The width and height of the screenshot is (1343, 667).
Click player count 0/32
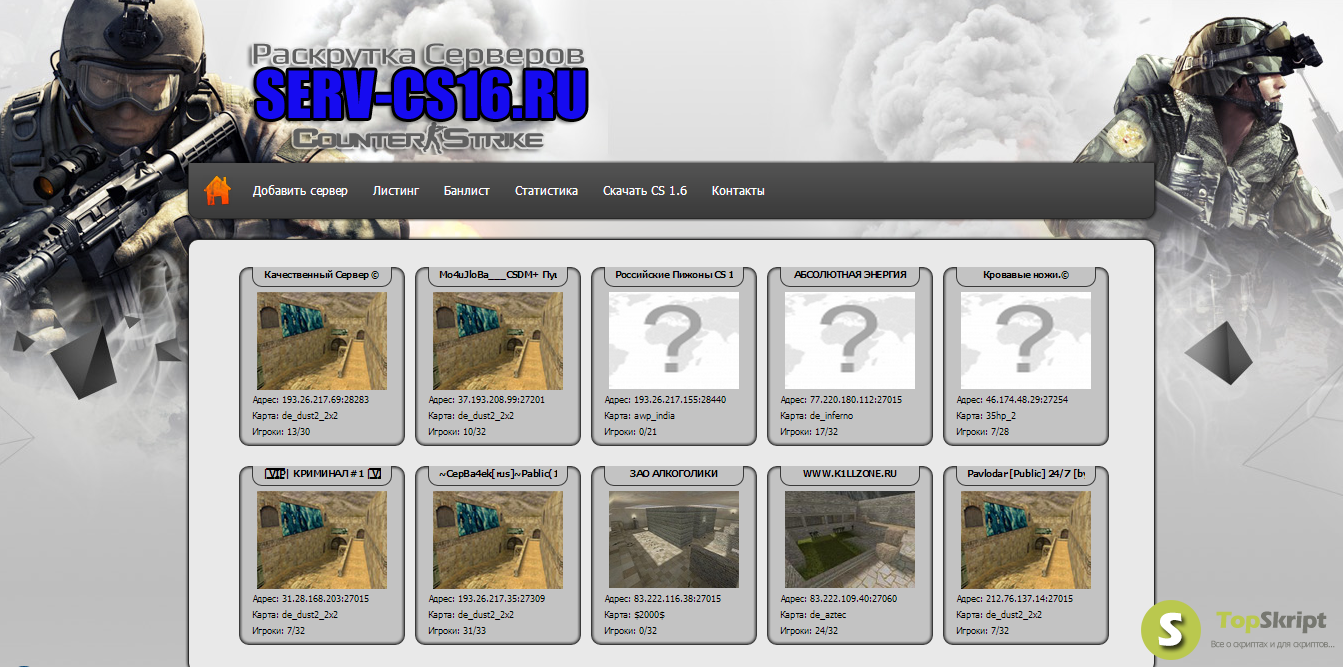tap(650, 631)
